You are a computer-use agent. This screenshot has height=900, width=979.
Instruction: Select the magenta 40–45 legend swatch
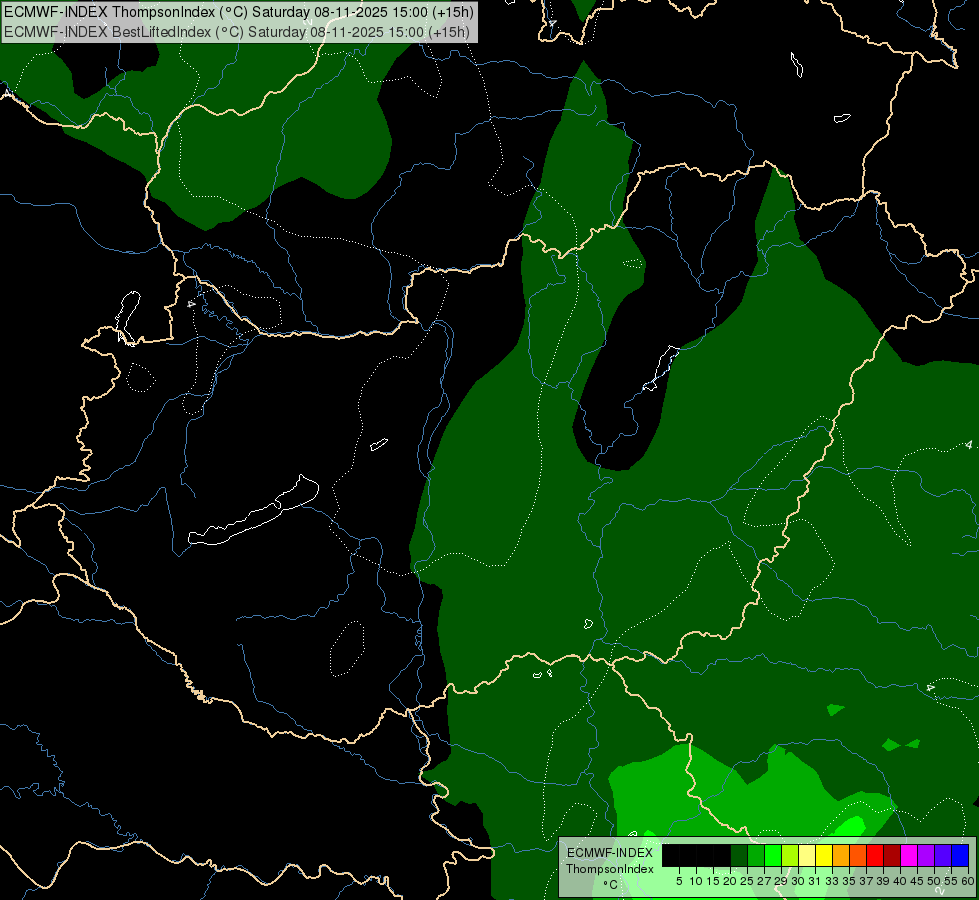(909, 856)
